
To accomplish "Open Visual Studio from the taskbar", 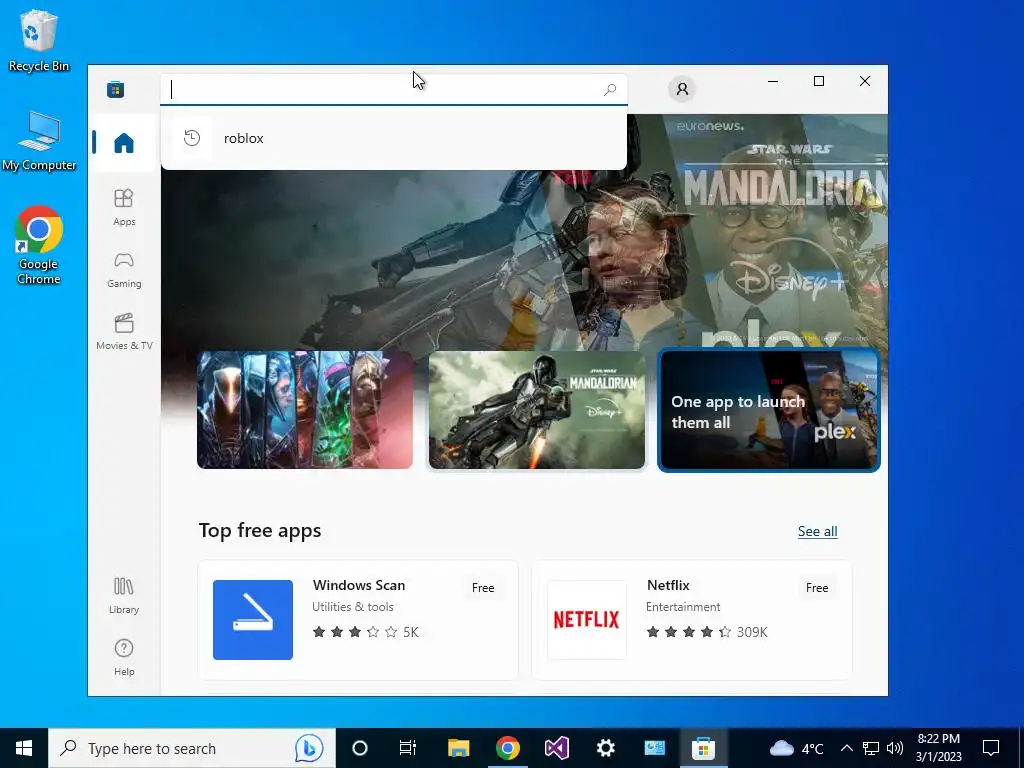I will tap(556, 748).
